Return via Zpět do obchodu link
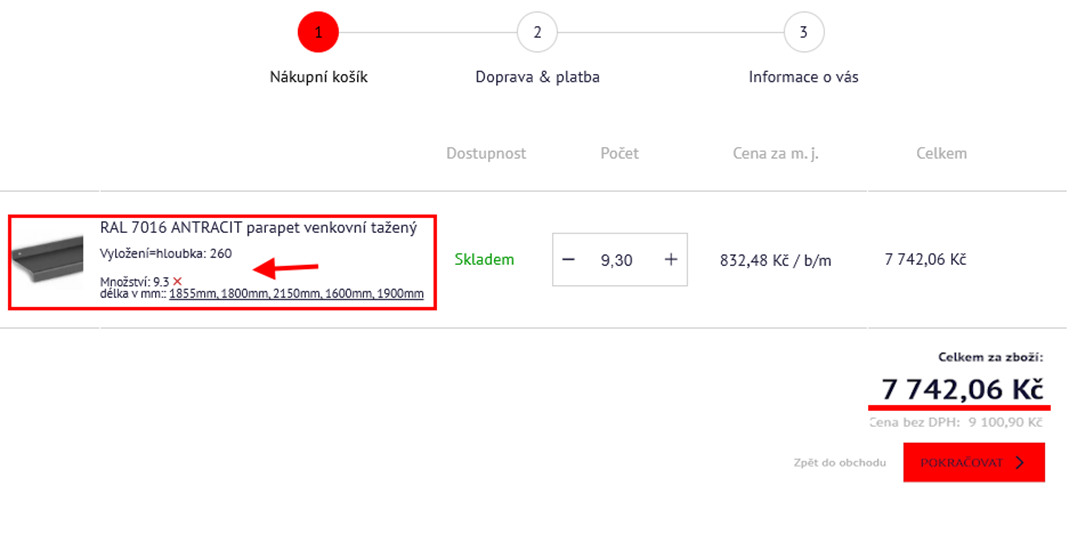The width and height of the screenshot is (1069, 534). point(838,463)
